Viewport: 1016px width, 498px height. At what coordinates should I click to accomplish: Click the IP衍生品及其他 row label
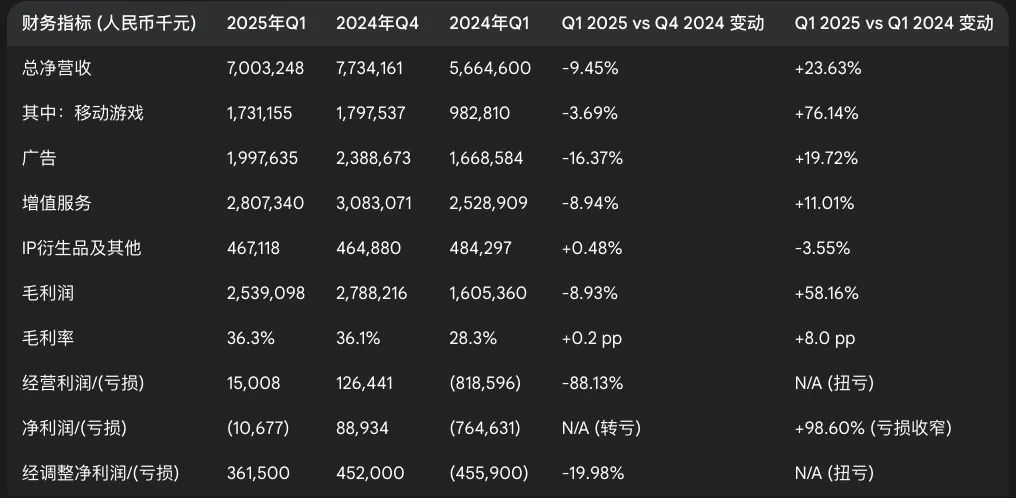[x=82, y=248]
